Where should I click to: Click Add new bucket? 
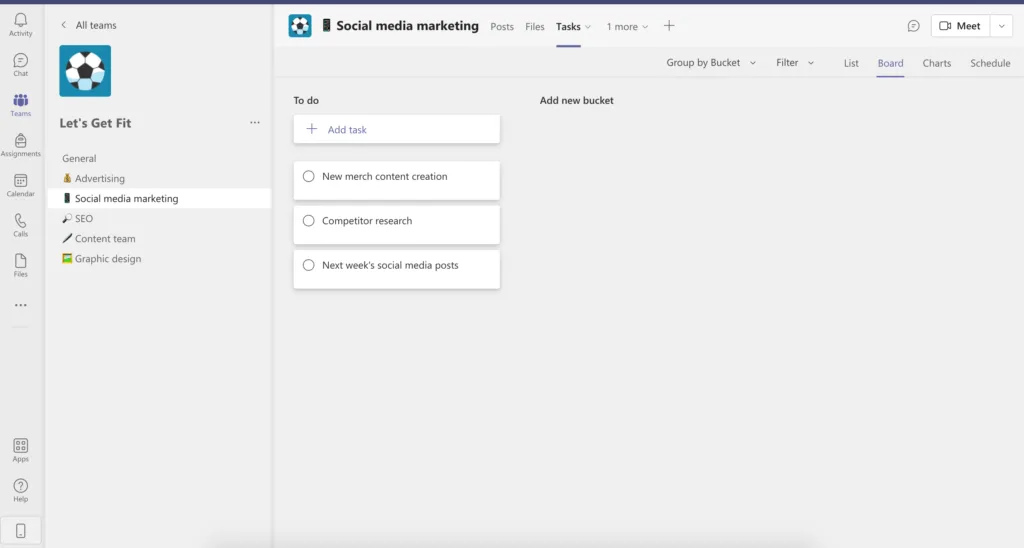[577, 101]
